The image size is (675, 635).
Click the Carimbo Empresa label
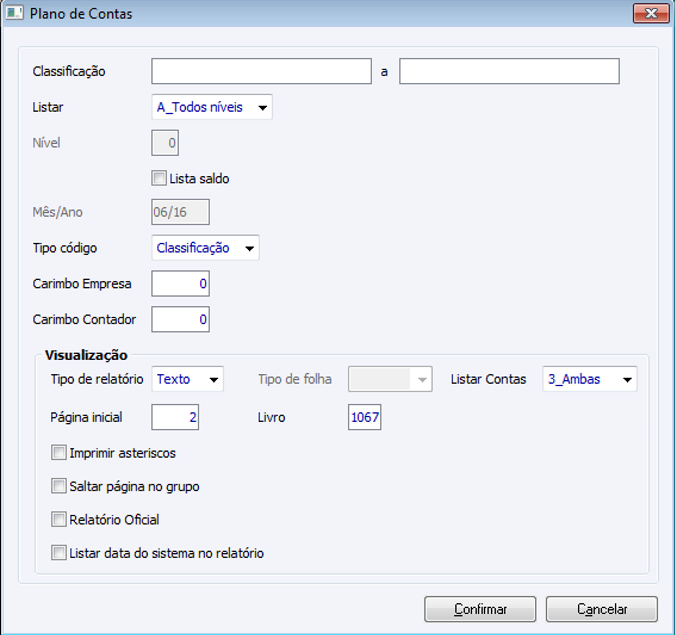(x=82, y=284)
